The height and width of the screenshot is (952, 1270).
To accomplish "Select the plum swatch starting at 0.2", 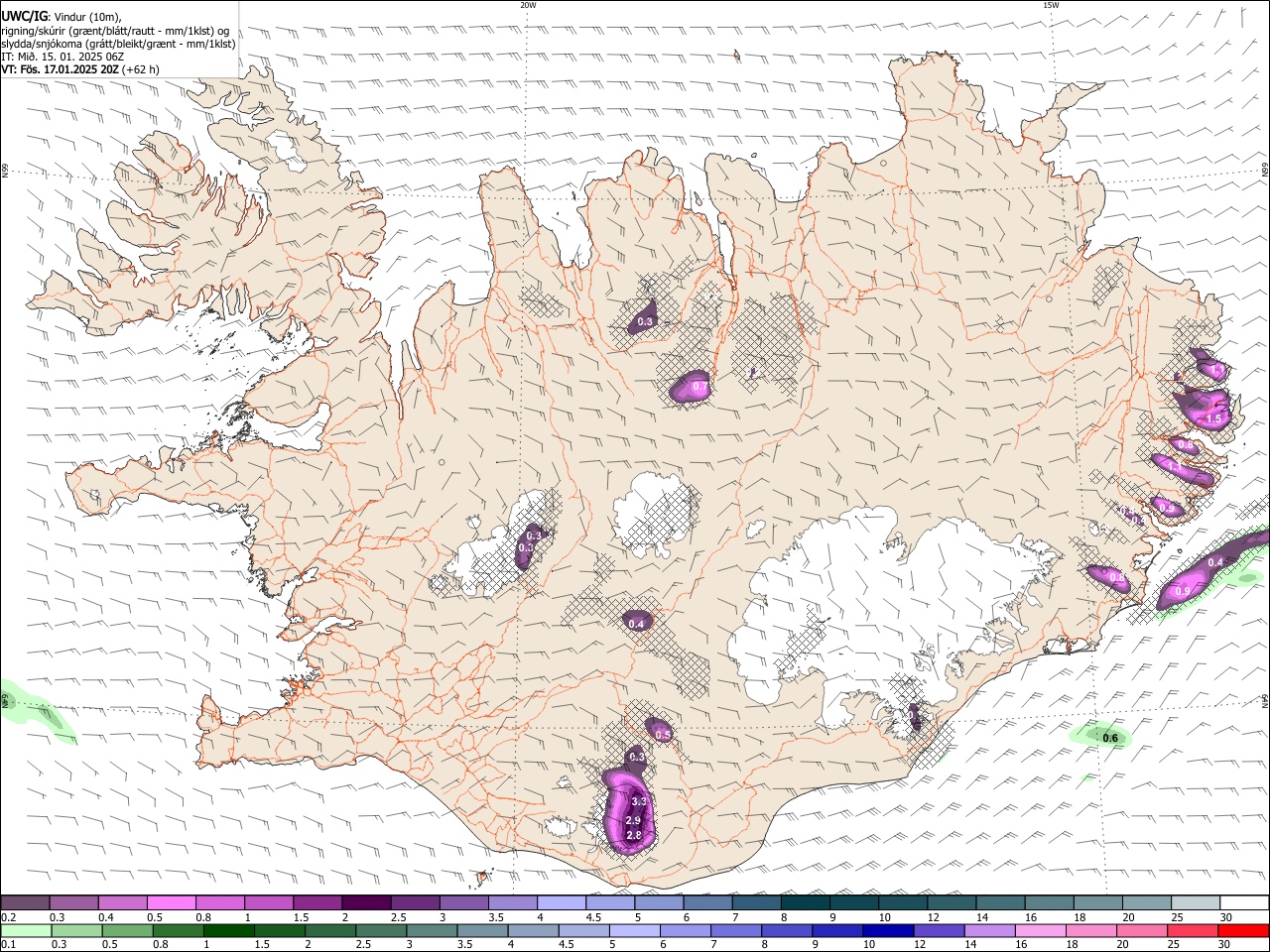I will tap(25, 902).
